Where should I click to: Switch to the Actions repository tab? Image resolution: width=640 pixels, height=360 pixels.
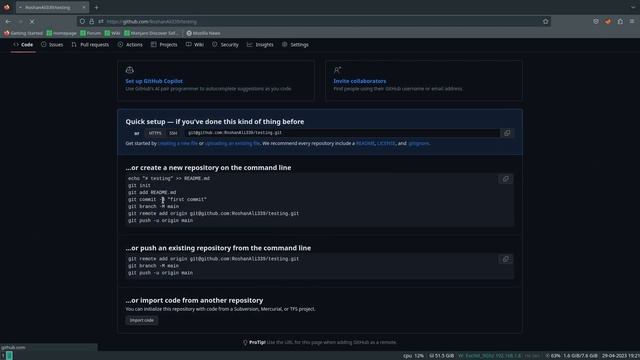point(130,44)
